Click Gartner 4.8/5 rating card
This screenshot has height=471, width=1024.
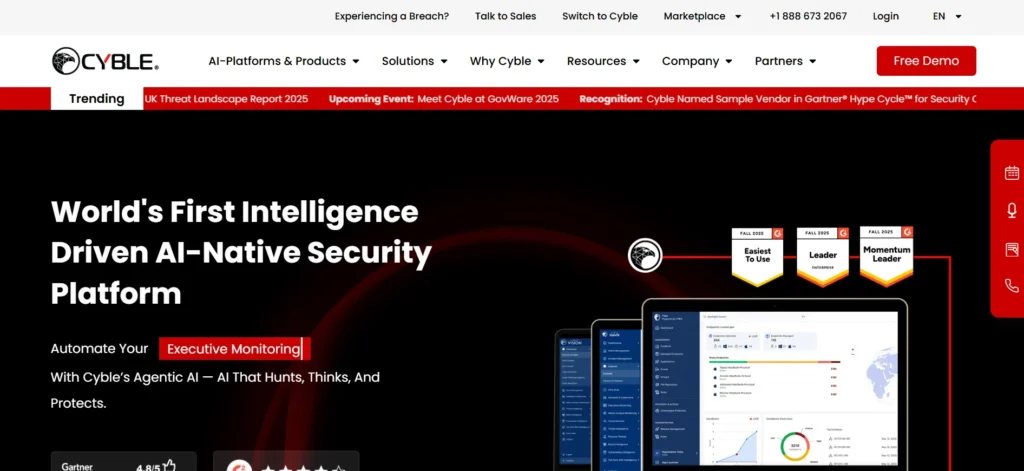(x=123, y=461)
